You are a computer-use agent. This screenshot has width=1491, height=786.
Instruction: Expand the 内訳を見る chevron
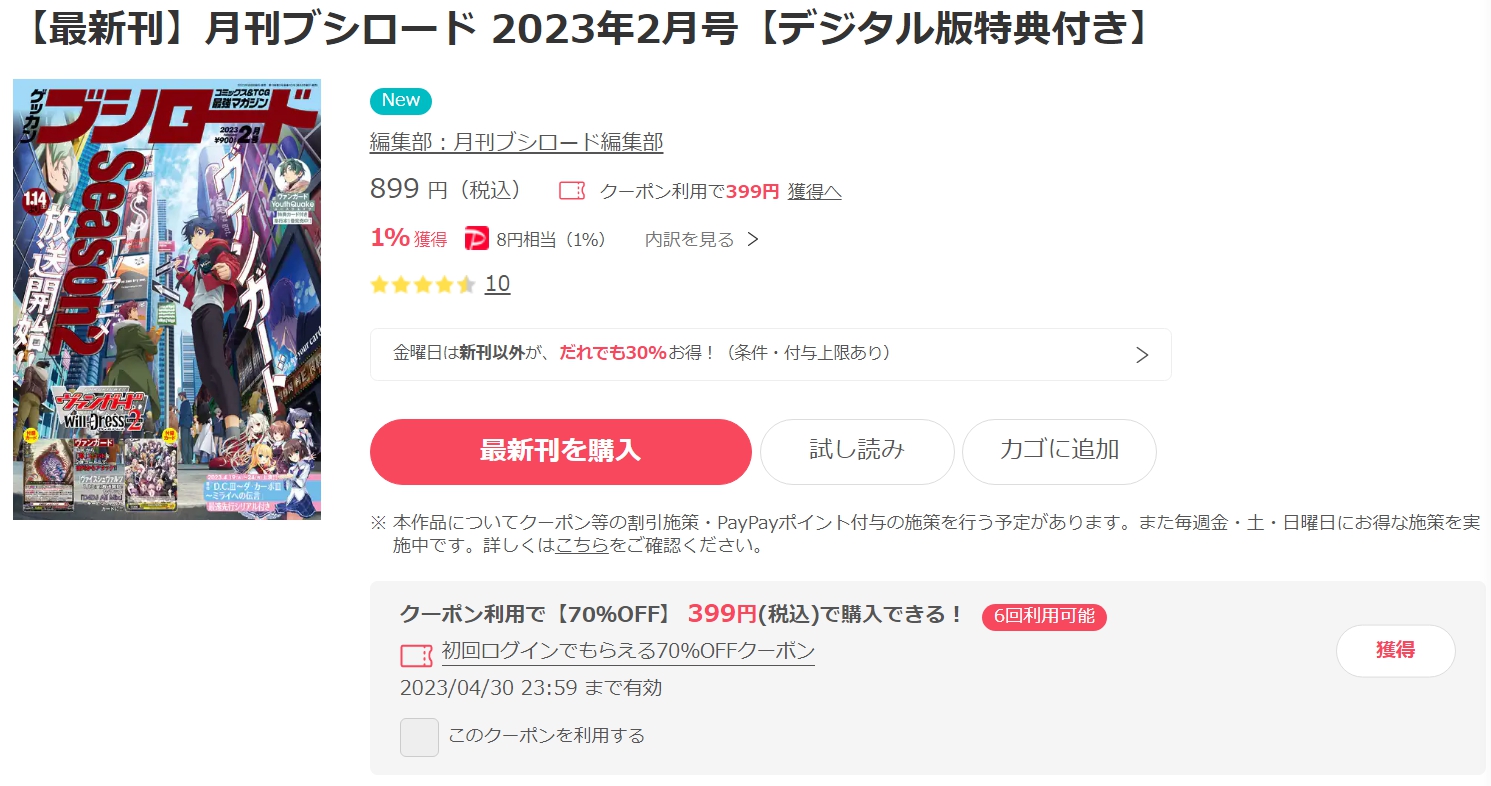(753, 240)
